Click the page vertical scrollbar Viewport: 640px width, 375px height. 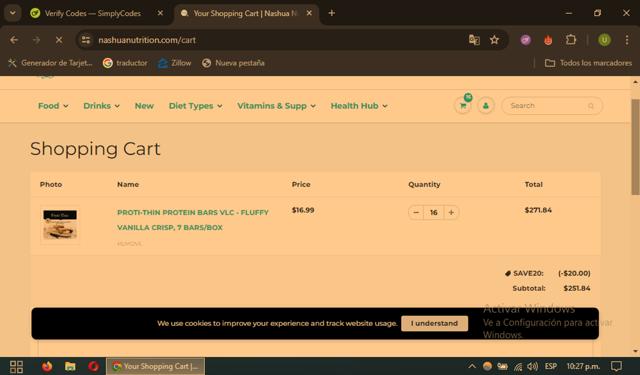point(635,147)
